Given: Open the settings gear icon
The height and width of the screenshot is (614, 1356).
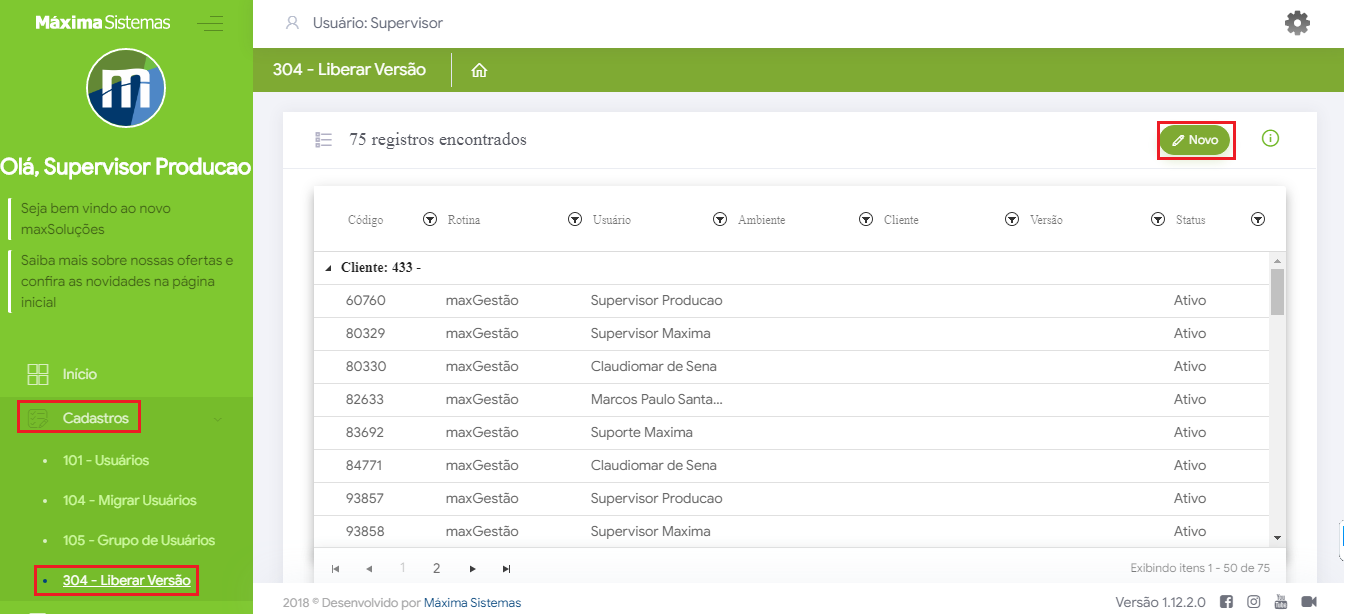Looking at the screenshot, I should 1297,23.
